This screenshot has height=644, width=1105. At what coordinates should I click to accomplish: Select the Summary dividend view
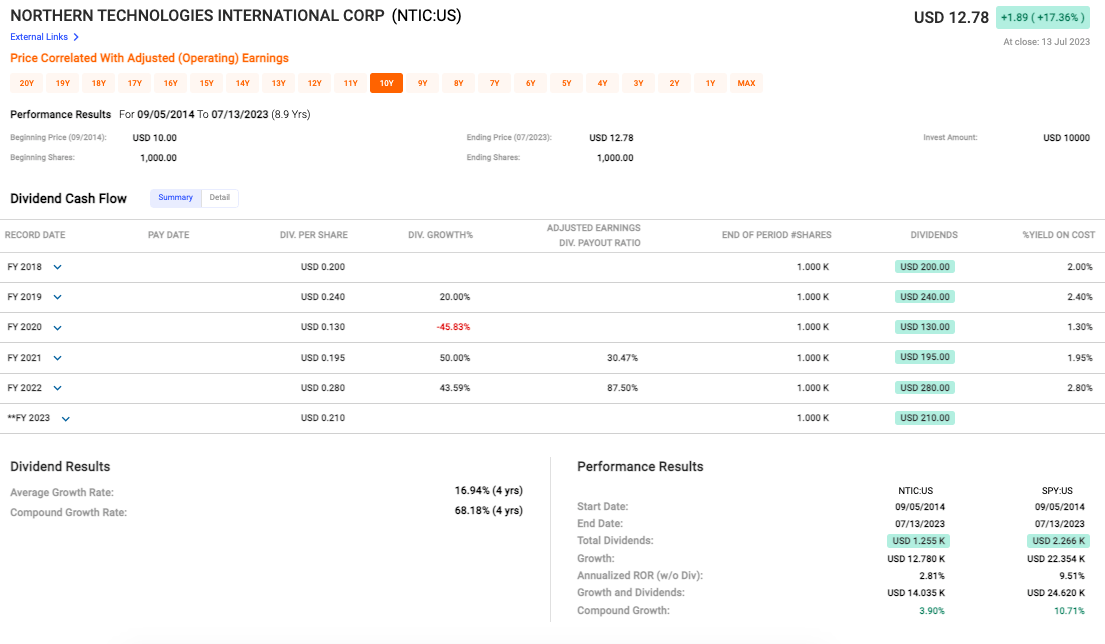pos(175,198)
